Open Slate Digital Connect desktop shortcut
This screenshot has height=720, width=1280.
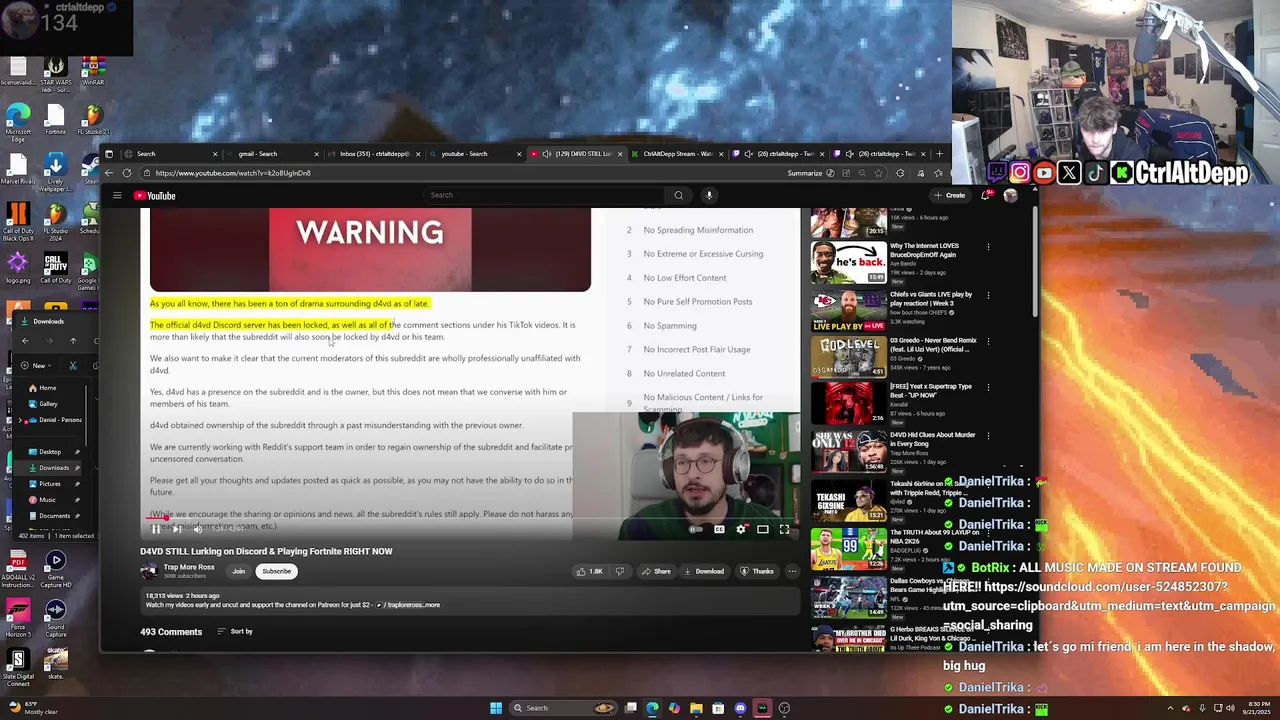(18, 667)
